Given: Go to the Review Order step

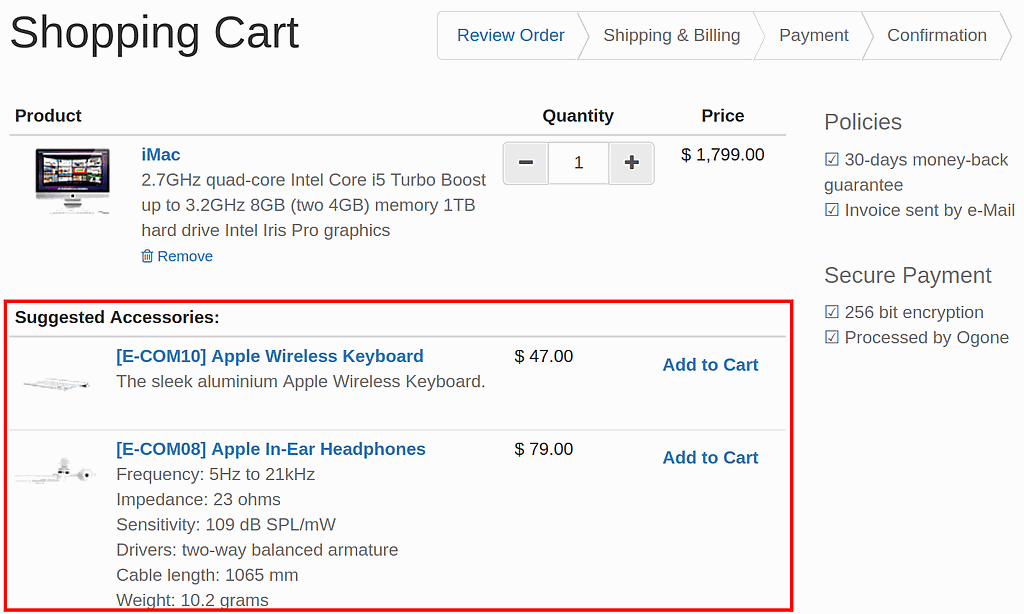Looking at the screenshot, I should coord(510,36).
